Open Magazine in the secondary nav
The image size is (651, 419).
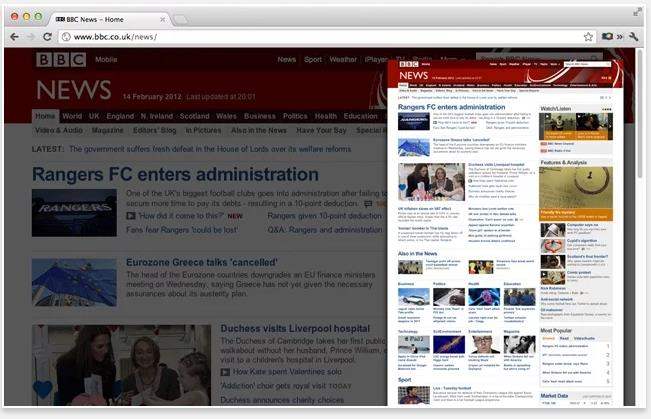[x=108, y=130]
